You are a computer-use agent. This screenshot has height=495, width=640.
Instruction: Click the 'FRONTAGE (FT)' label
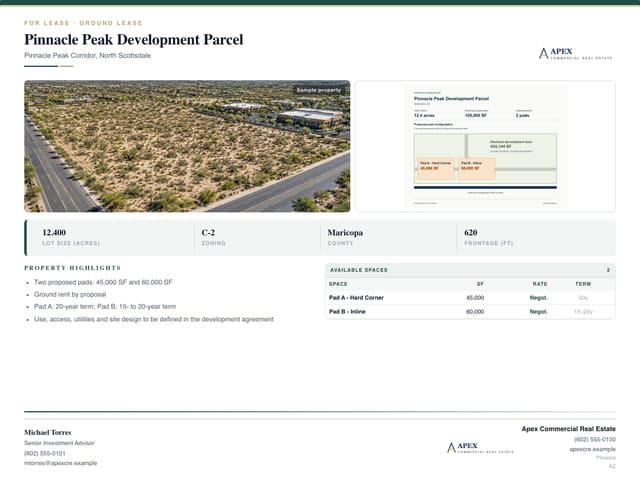[489, 243]
